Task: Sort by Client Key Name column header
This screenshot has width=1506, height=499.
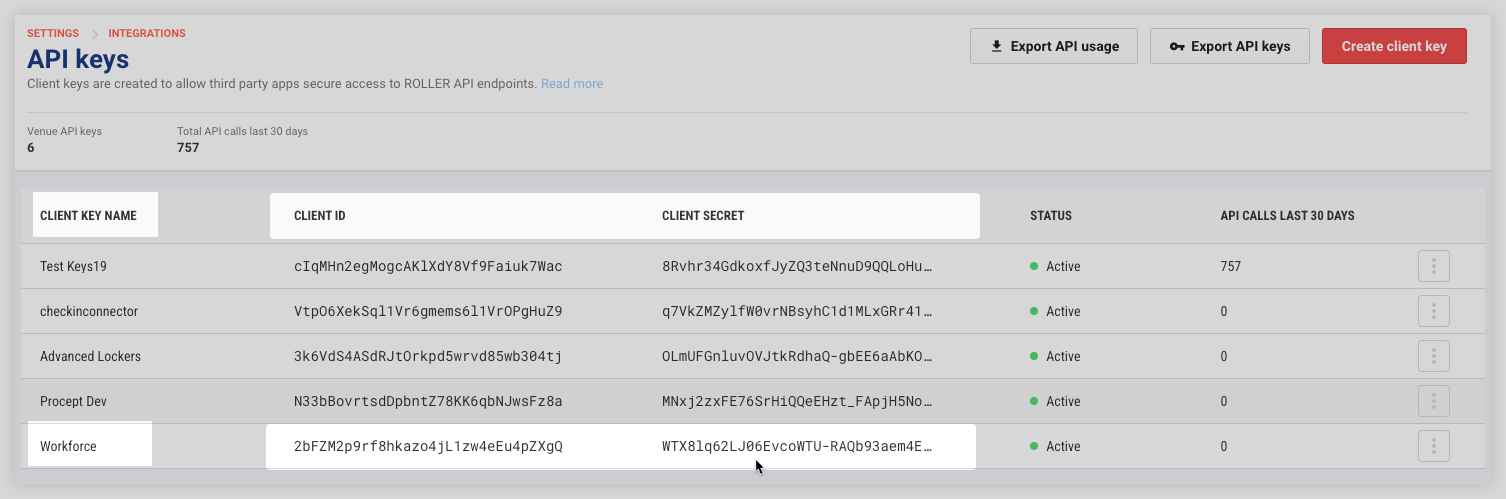Action: tap(88, 216)
